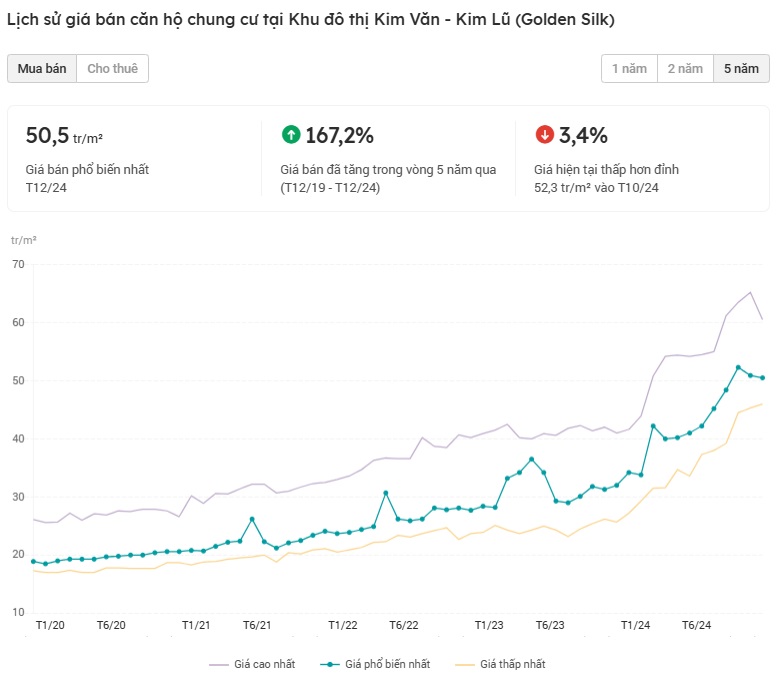Switch to the 'Mua bán' tab
This screenshot has width=781, height=681.
point(42,68)
